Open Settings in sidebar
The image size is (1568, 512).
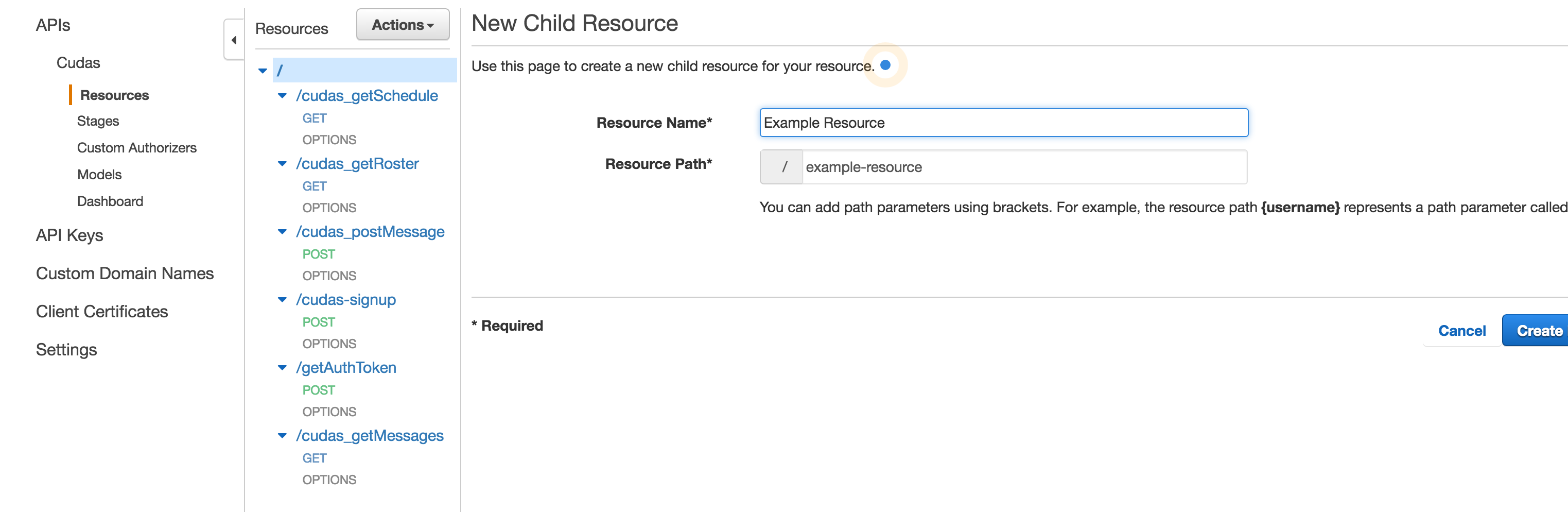[66, 350]
